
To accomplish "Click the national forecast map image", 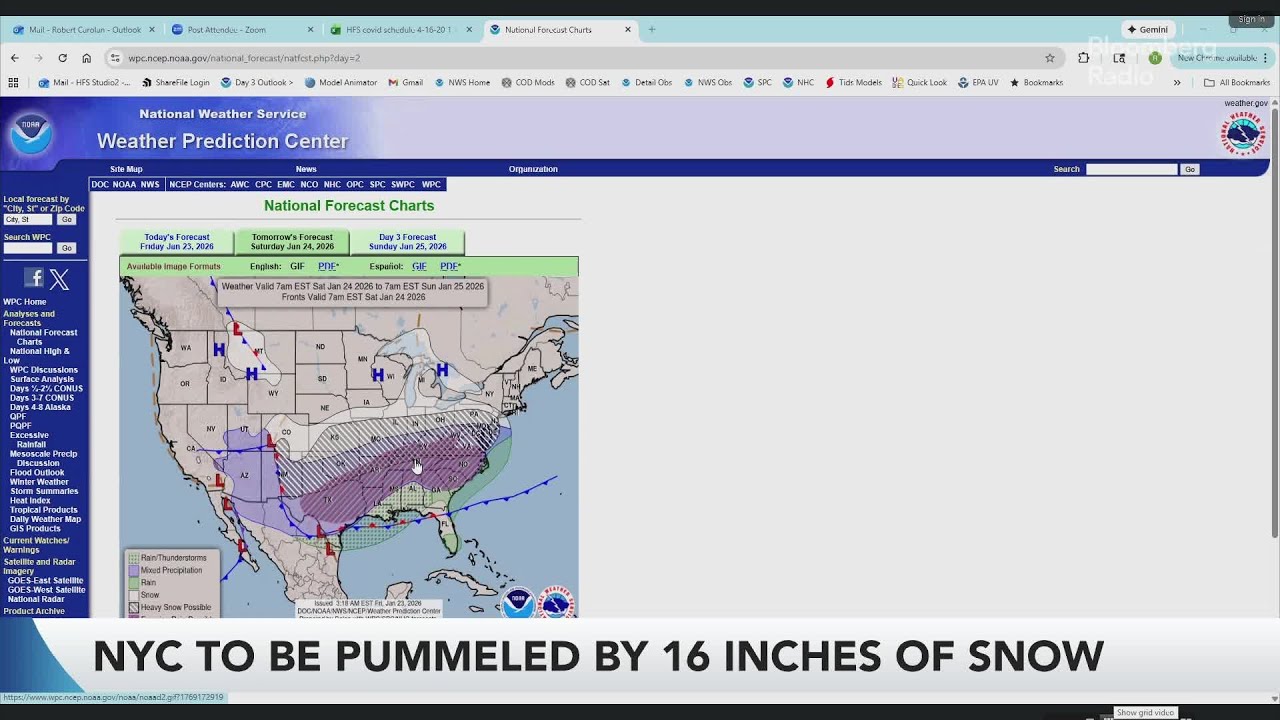I will pyautogui.click(x=349, y=447).
